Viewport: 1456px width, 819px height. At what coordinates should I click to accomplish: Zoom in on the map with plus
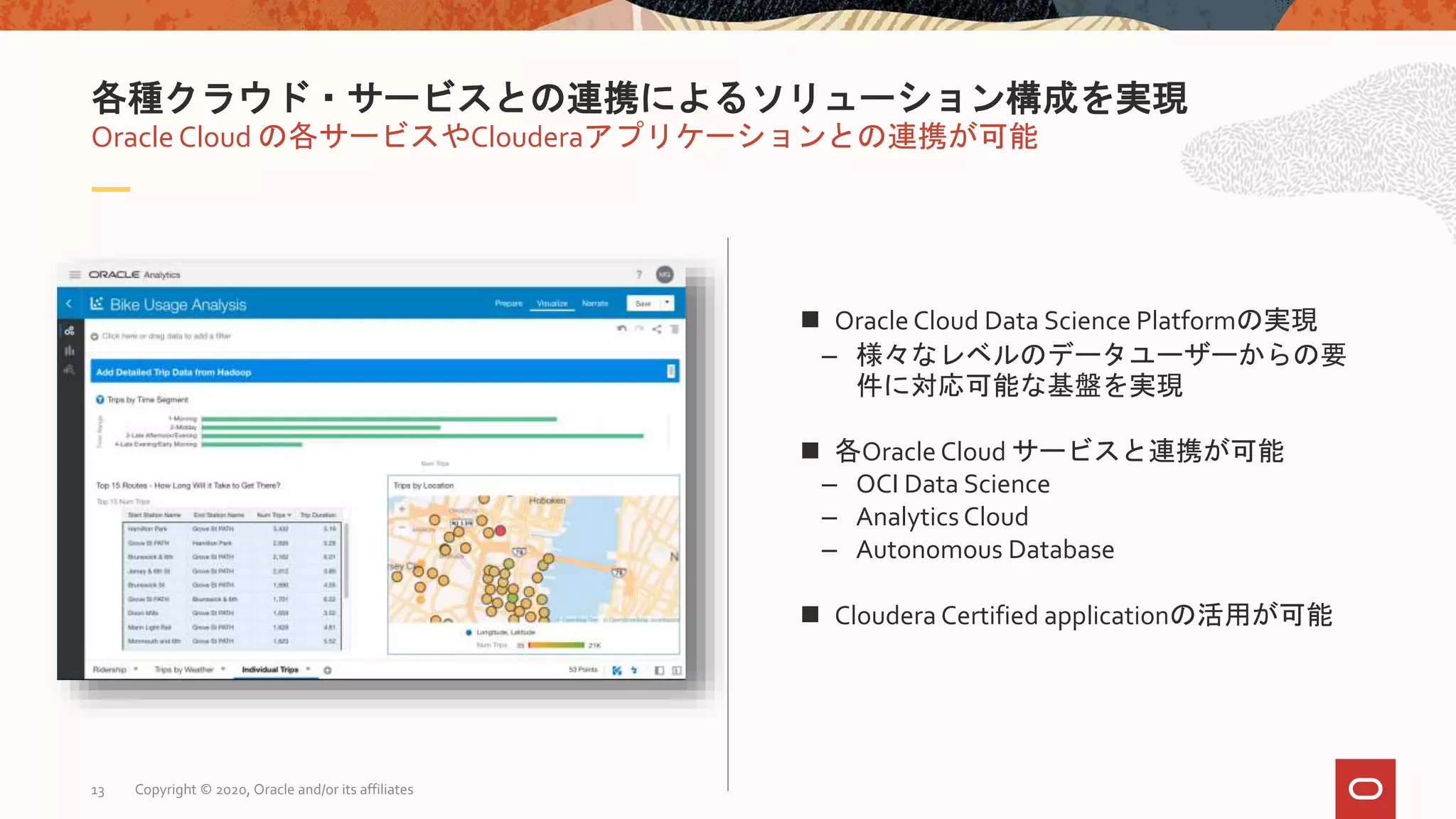click(402, 509)
